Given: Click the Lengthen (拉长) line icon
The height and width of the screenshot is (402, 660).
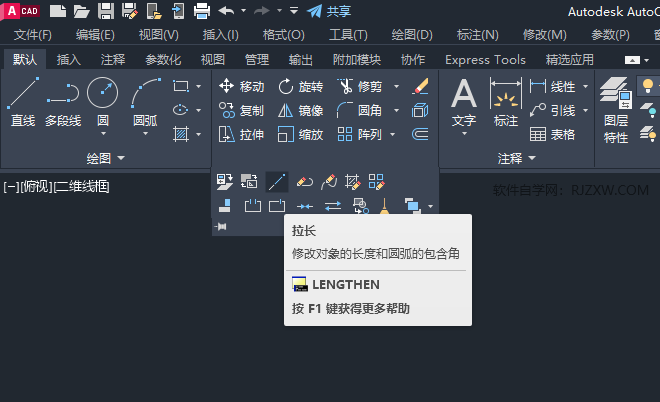Looking at the screenshot, I should (x=277, y=182).
